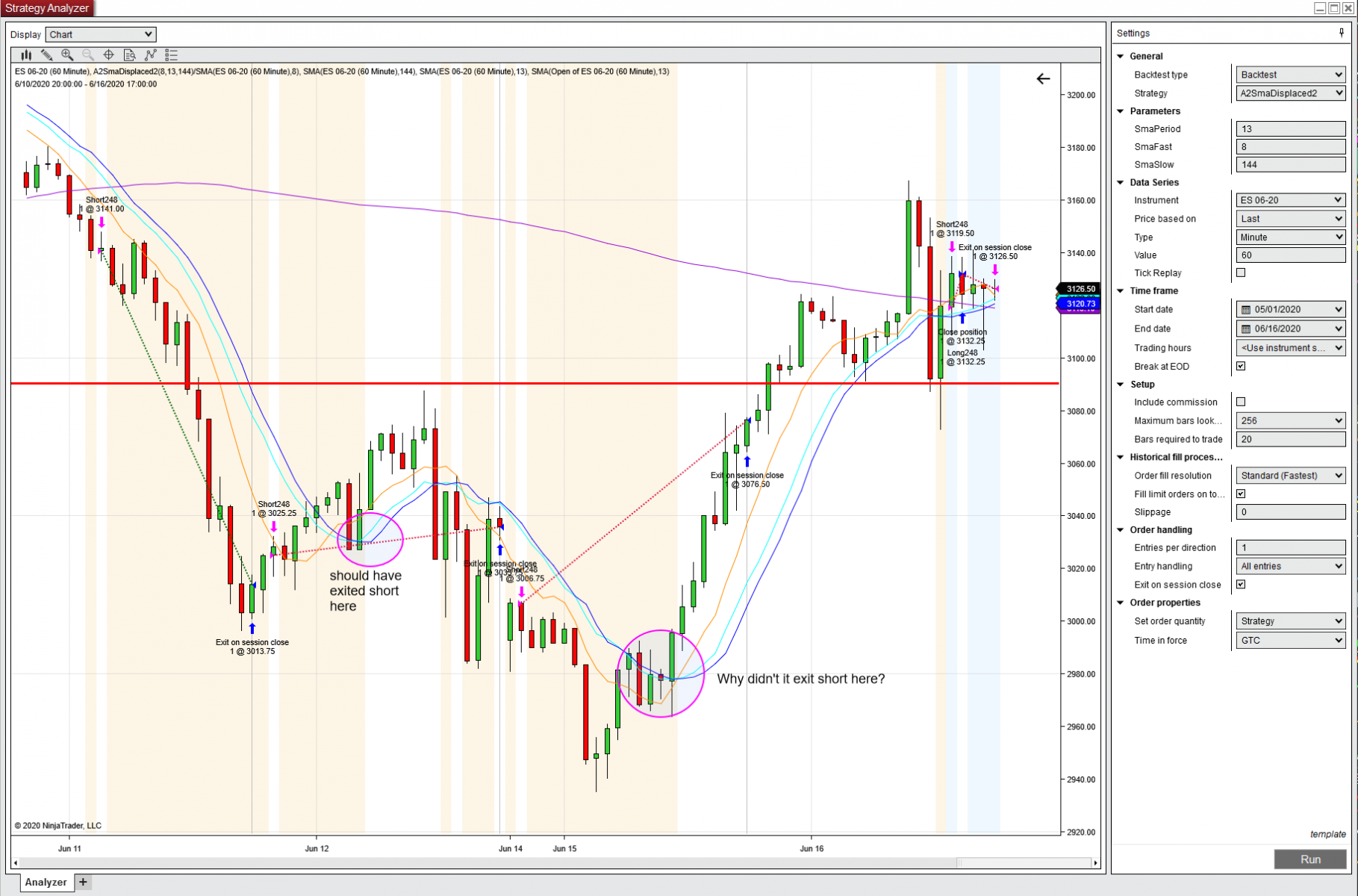Screen dimensions: 1358x896
Task: Switch to the Analyzer tab
Action: [46, 882]
